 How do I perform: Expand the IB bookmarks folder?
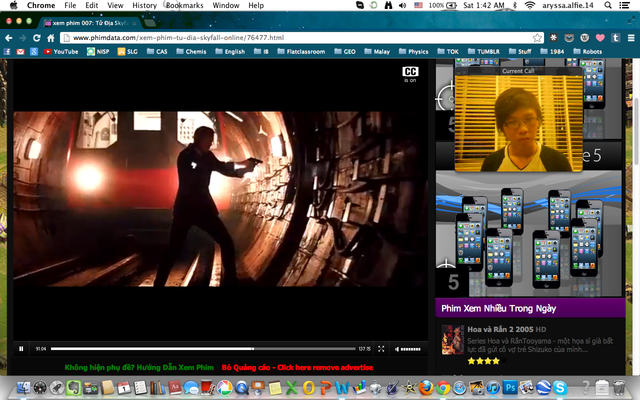(261, 51)
